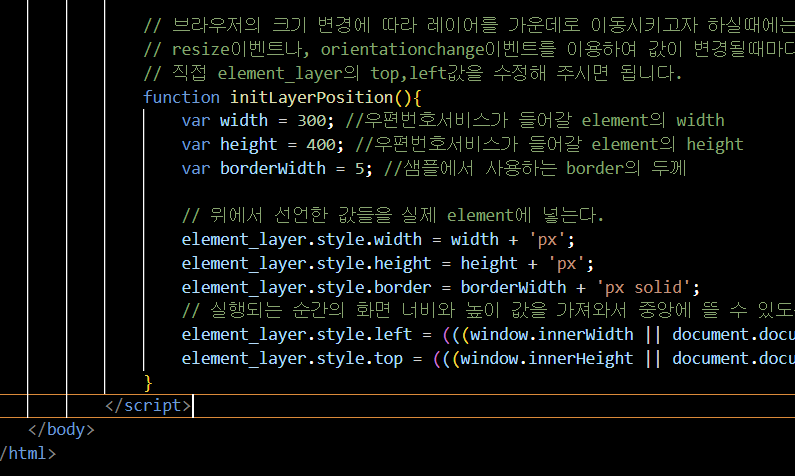Click the comment starting with '브라우저의 크기 변경에'

coord(469,25)
